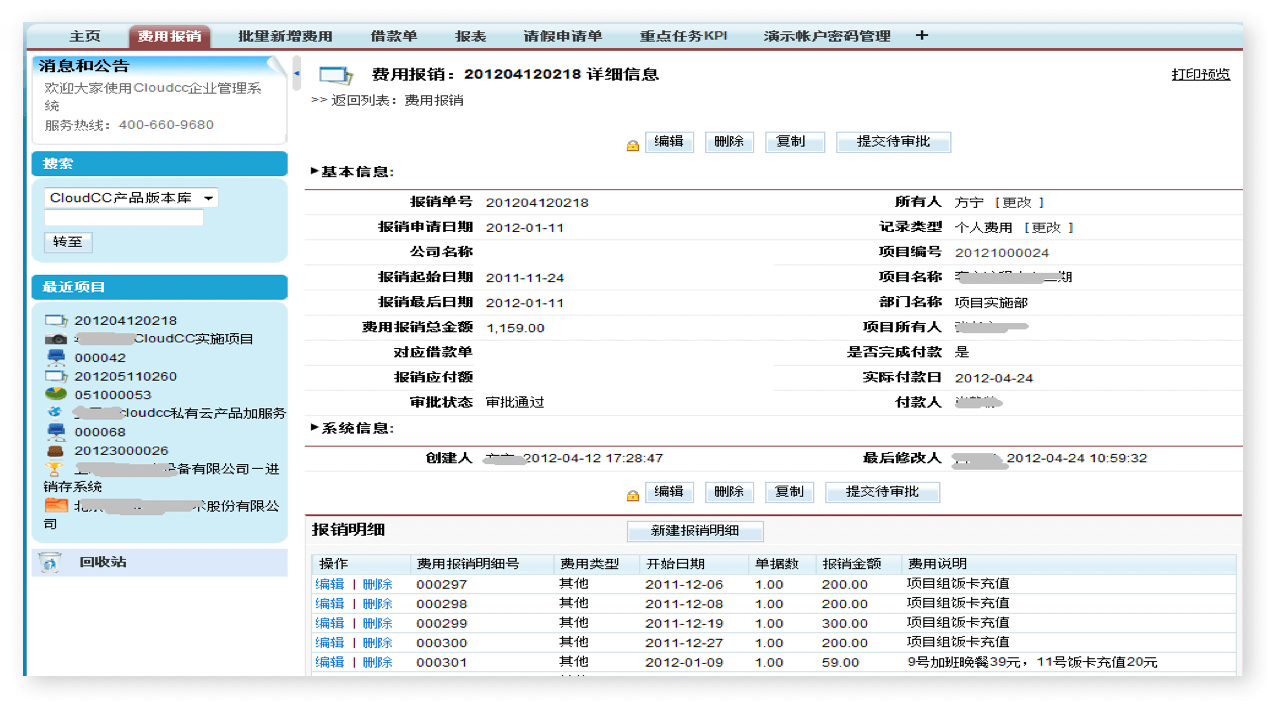Open recent item 000068
This screenshot has height=708, width=1282.
[100, 432]
